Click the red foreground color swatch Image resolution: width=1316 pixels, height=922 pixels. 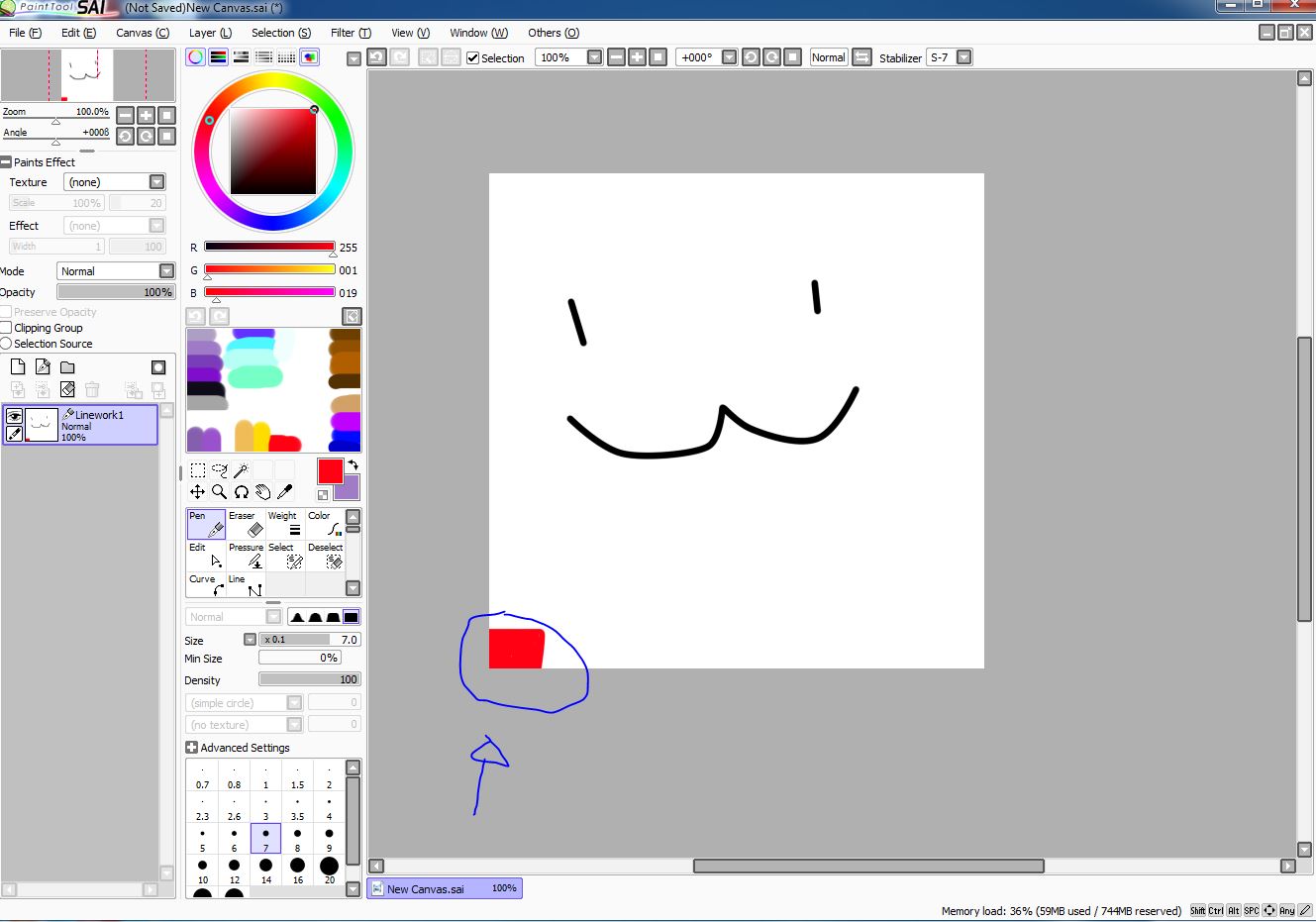pos(330,471)
